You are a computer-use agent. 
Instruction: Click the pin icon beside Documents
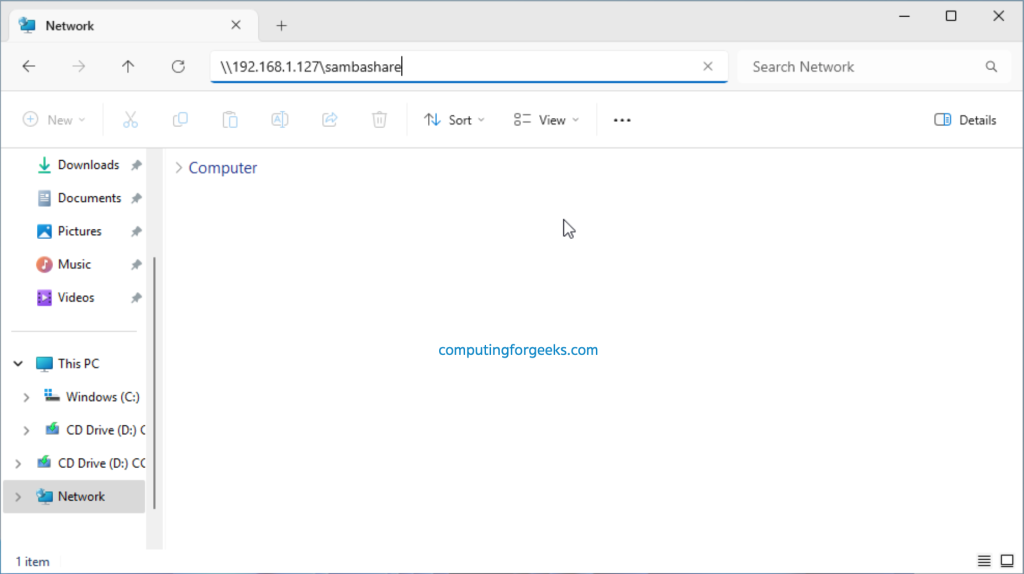pyautogui.click(x=136, y=199)
